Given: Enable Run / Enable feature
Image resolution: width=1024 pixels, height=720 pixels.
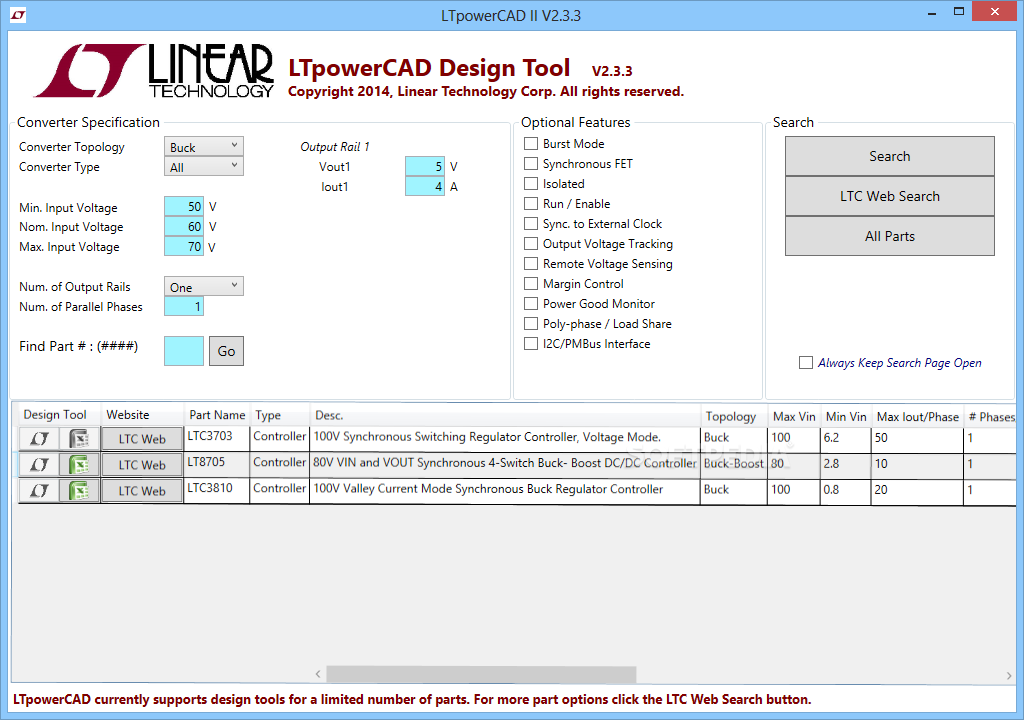Looking at the screenshot, I should pos(531,203).
